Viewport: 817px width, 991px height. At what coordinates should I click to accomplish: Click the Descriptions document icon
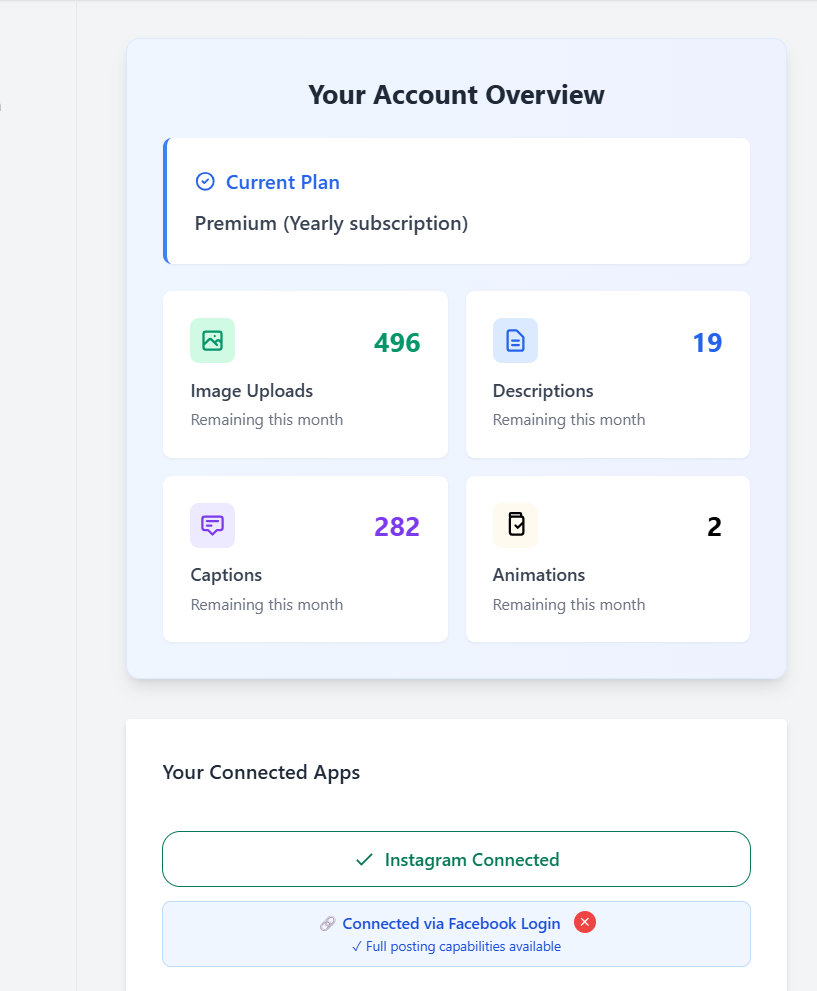click(x=515, y=340)
